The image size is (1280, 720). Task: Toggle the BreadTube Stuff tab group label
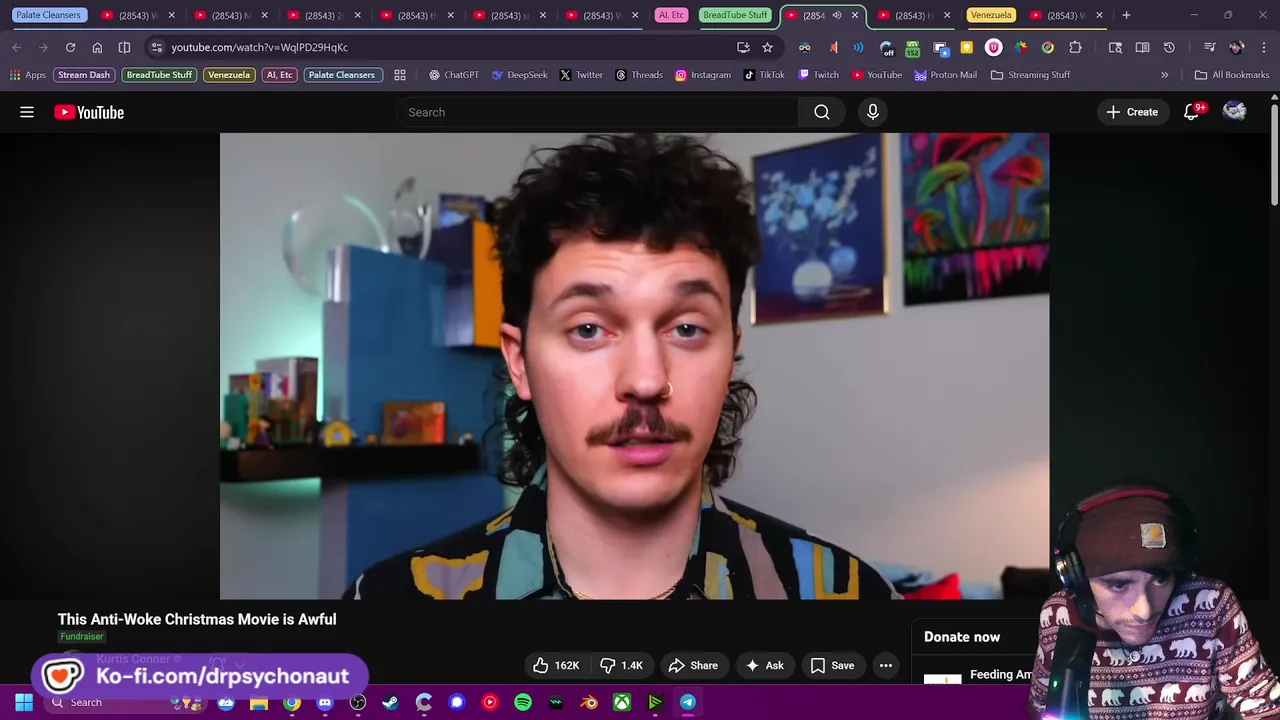point(735,15)
